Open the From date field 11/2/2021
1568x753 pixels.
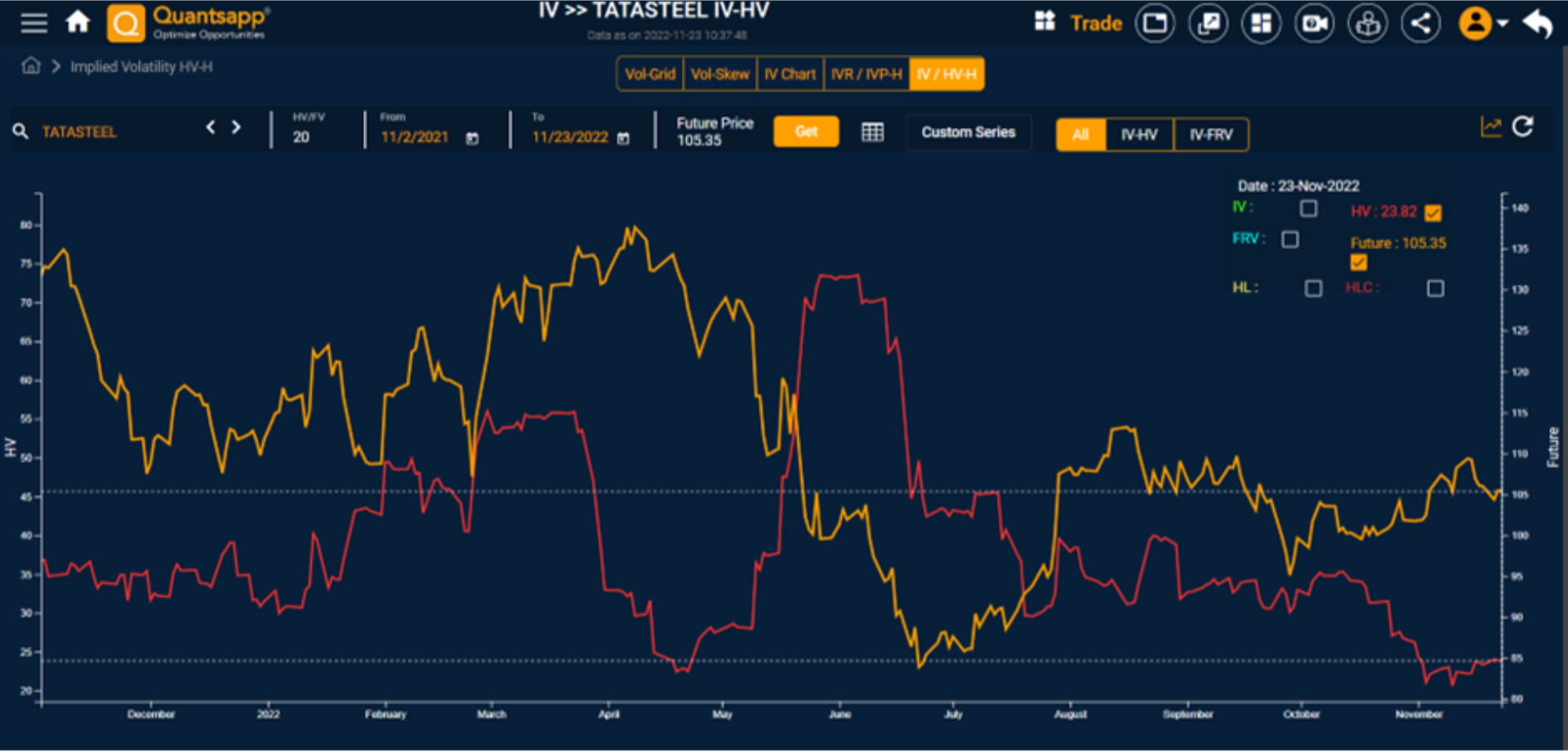[415, 137]
